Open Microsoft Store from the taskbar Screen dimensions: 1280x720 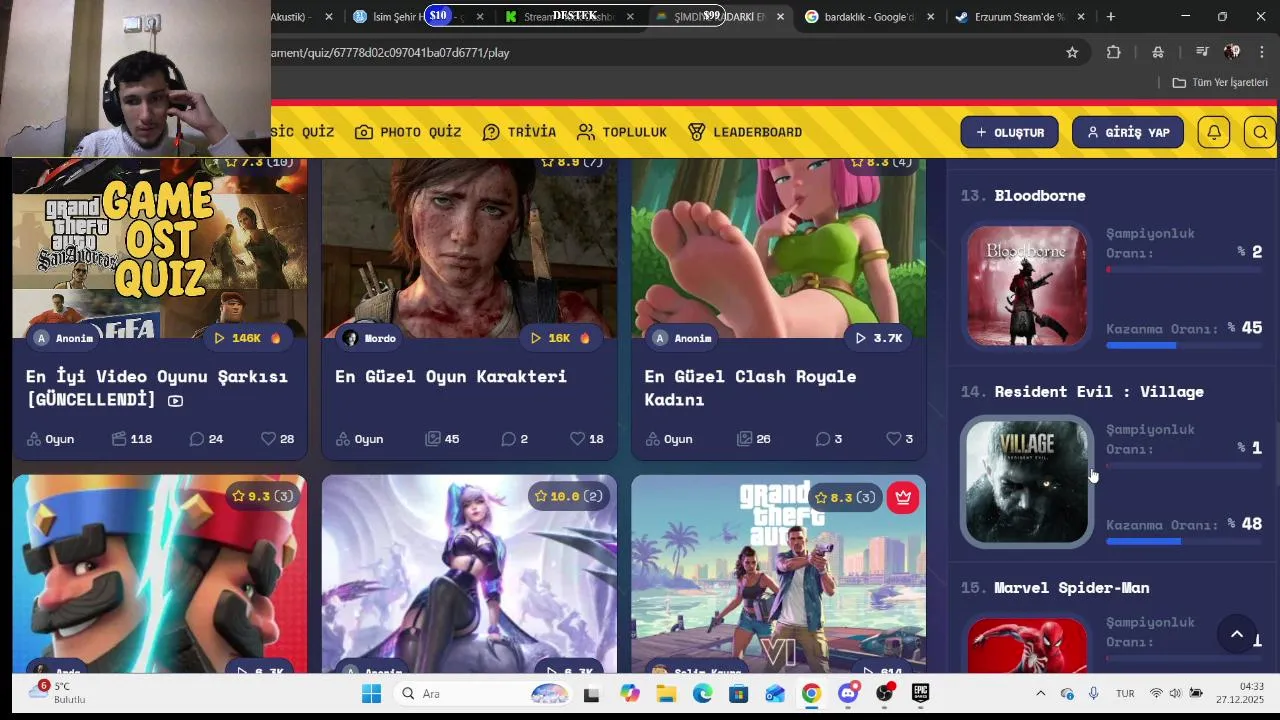tap(738, 693)
